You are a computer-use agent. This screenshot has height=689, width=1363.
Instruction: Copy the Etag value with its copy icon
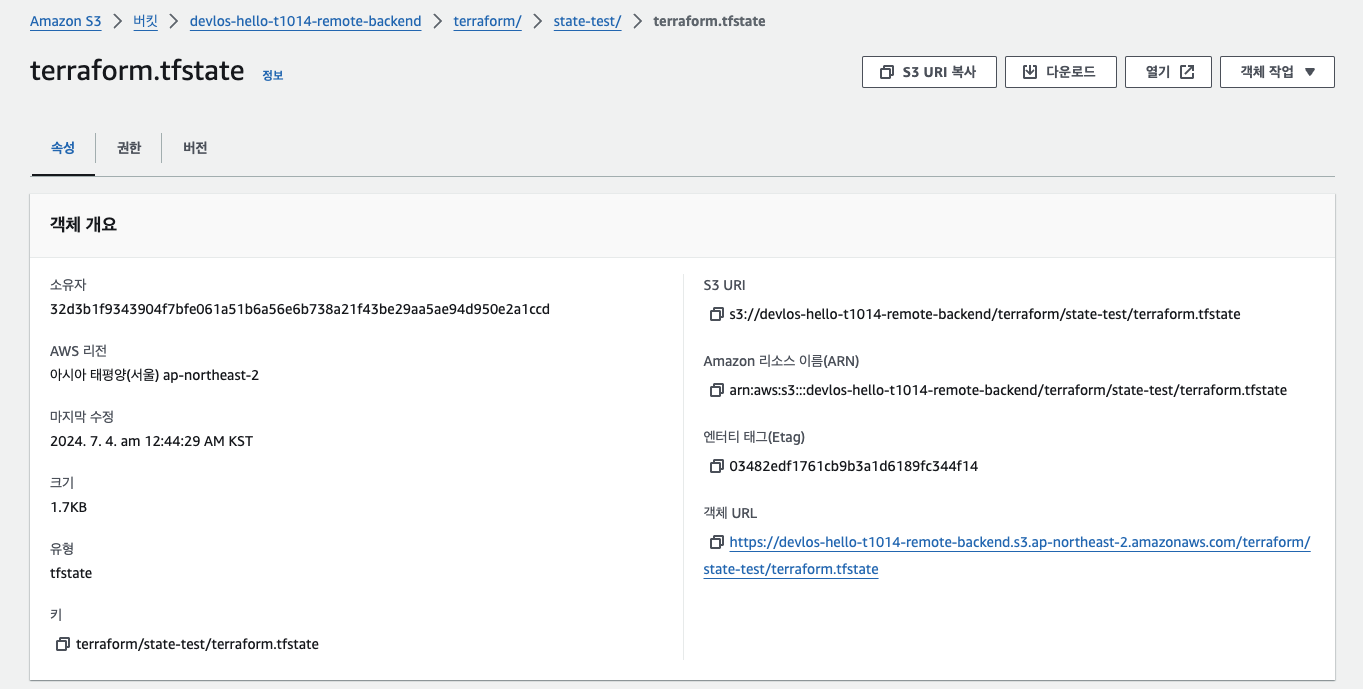coord(716,466)
